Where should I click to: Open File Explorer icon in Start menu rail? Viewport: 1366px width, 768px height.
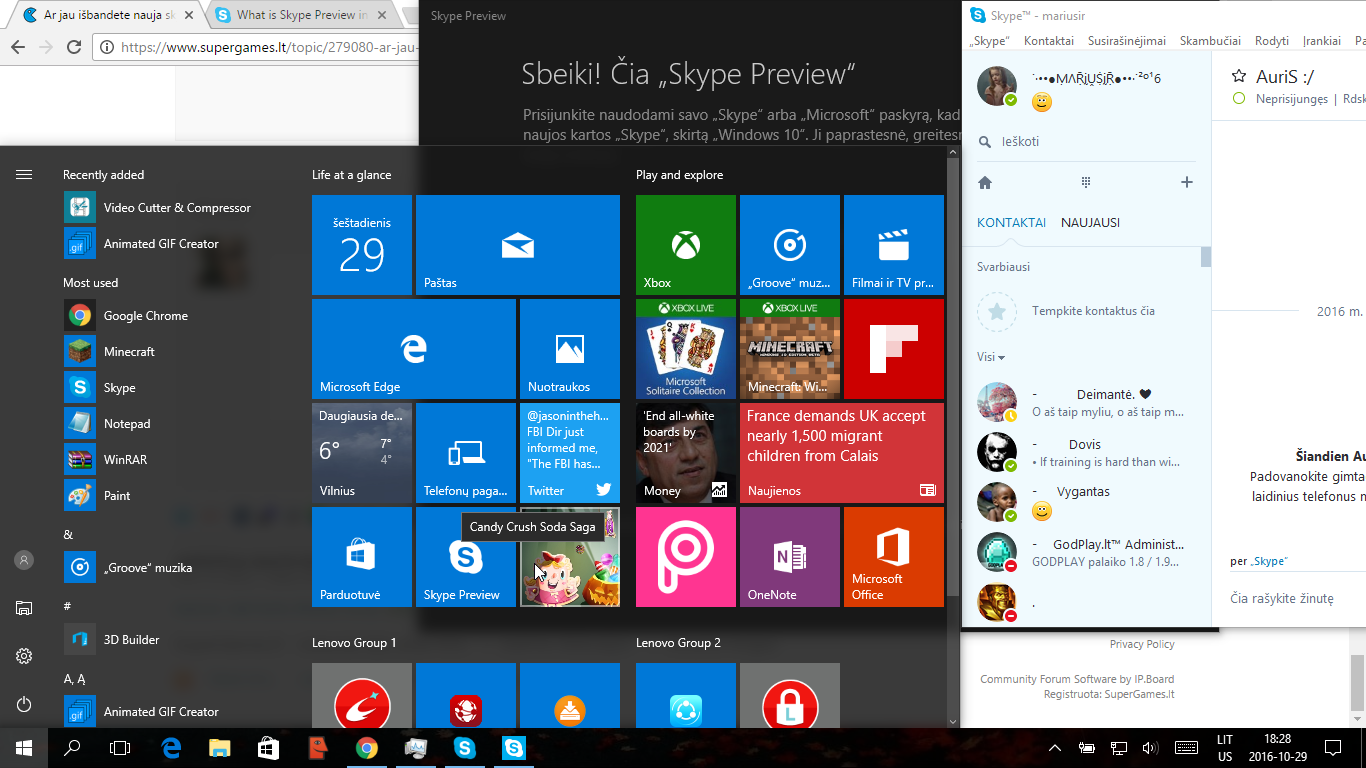coord(24,608)
